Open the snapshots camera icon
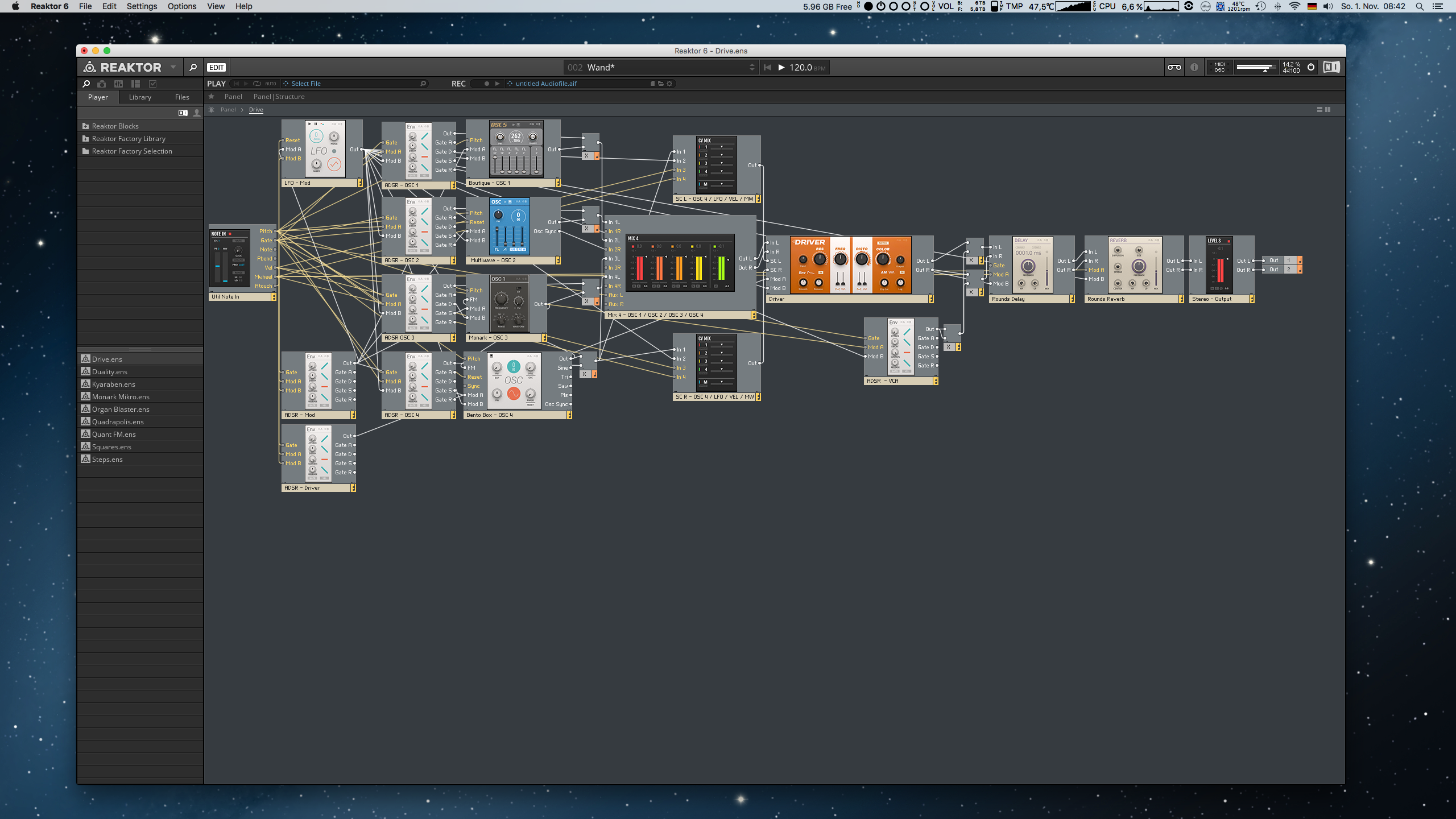This screenshot has height=819, width=1456. pyautogui.click(x=102, y=84)
